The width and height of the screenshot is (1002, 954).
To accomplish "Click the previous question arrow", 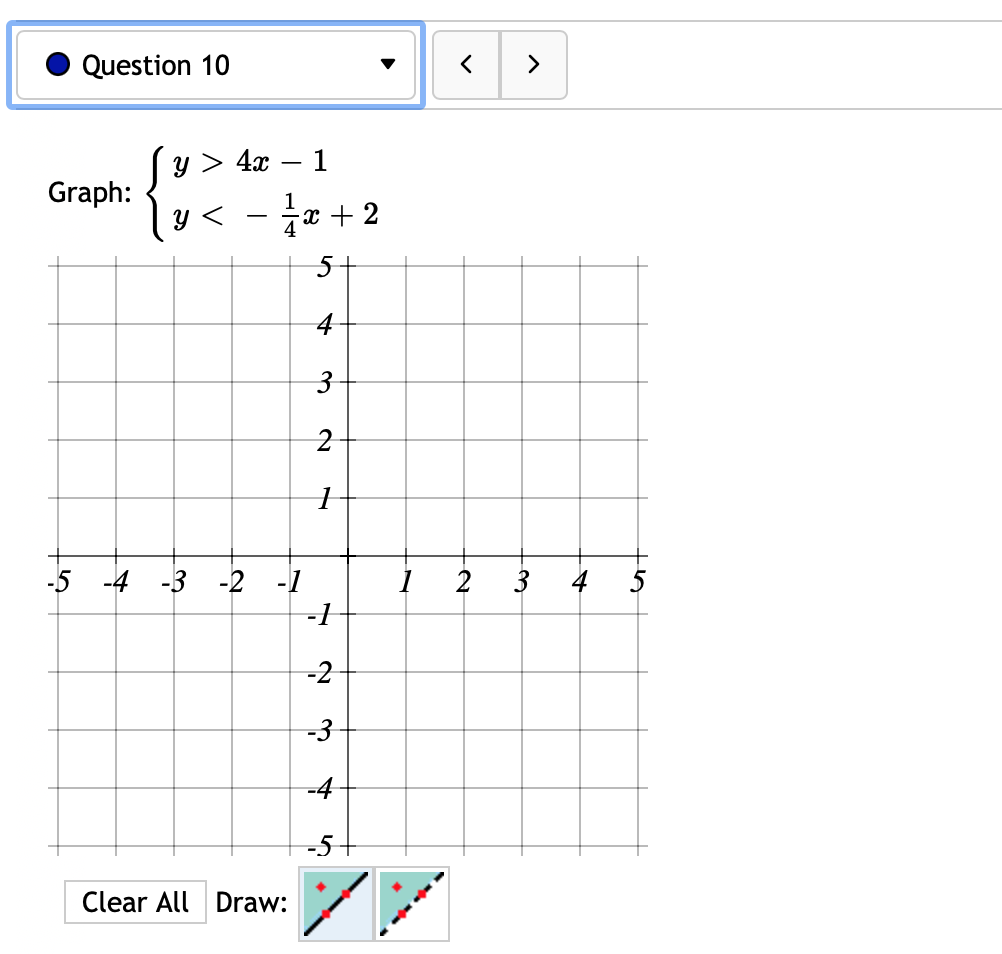I will click(466, 64).
